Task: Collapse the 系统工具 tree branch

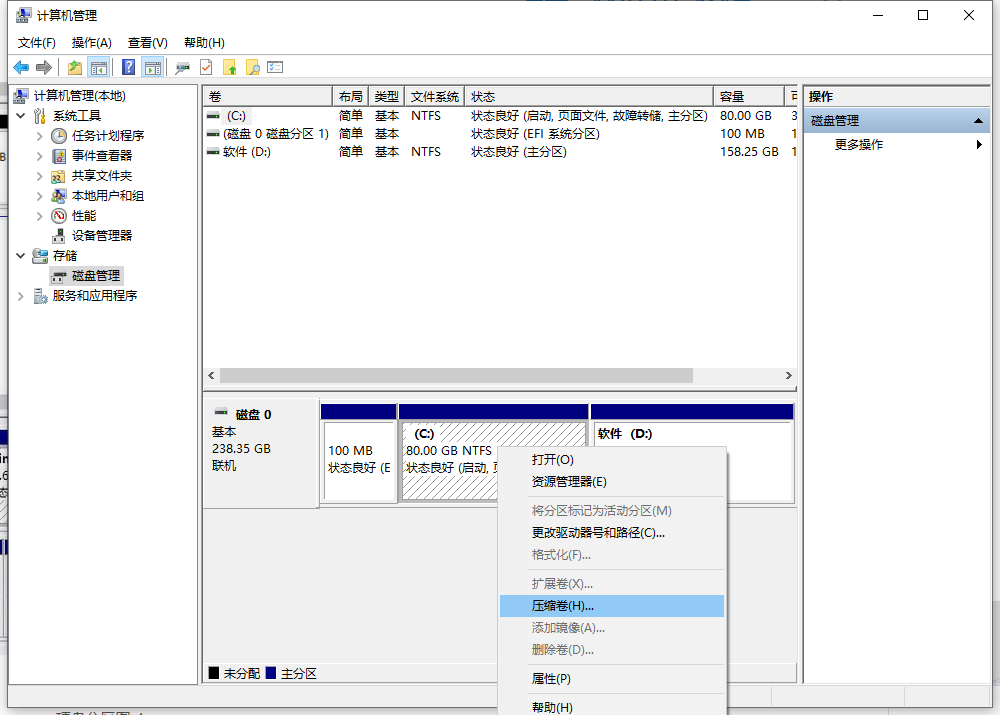Action: coord(22,115)
